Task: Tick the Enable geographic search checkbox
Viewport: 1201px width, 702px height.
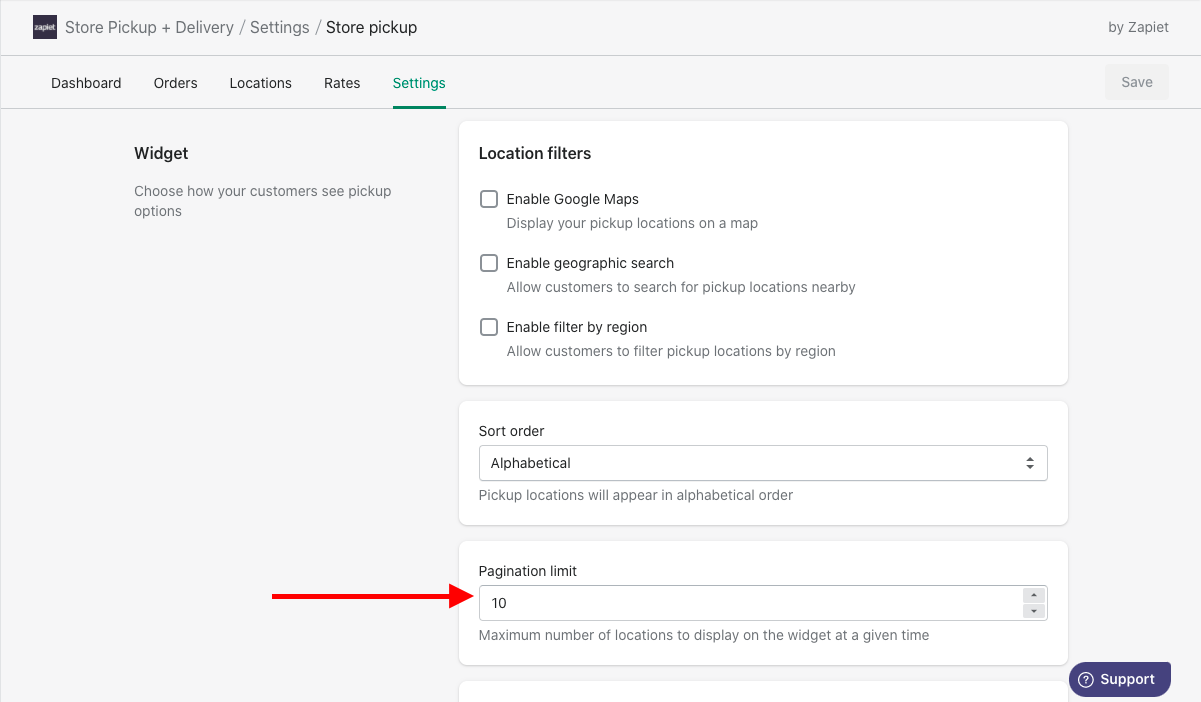Action: 489,263
